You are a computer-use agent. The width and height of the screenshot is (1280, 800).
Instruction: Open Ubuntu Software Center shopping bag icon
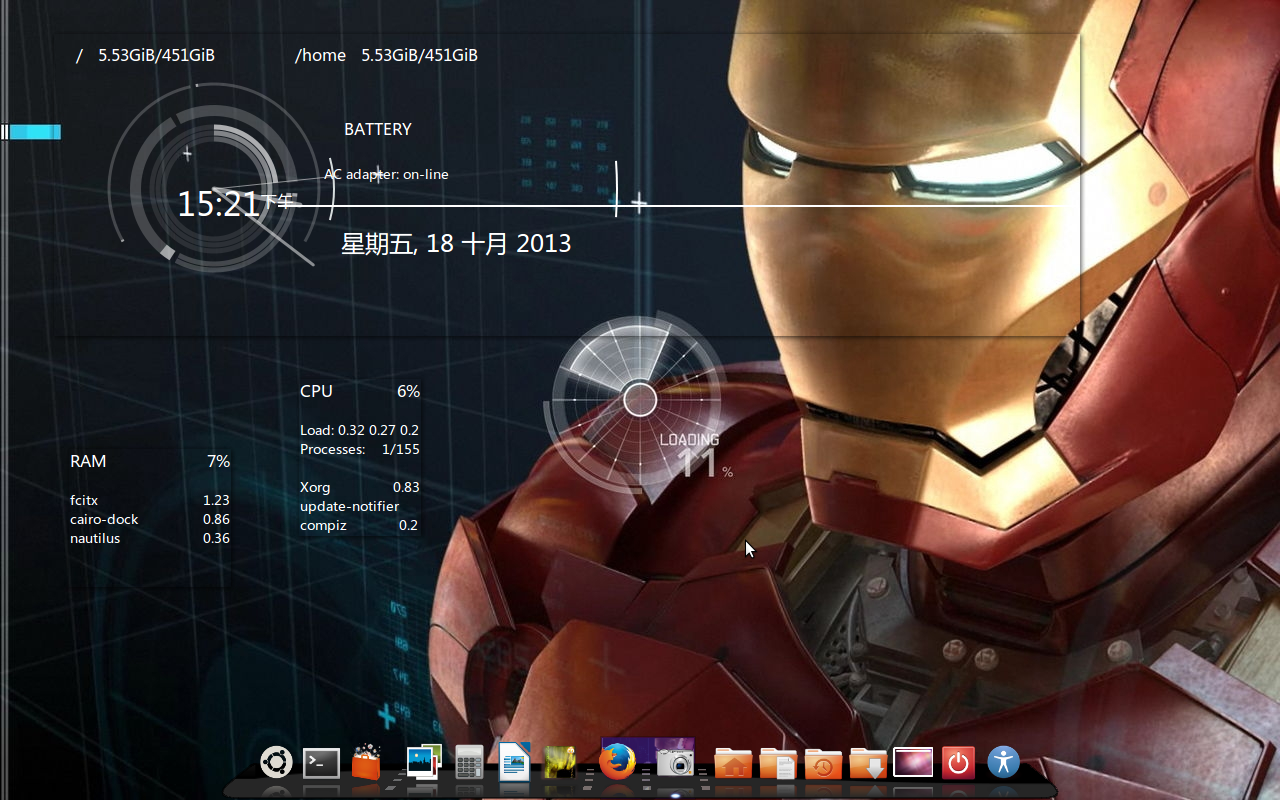(366, 762)
